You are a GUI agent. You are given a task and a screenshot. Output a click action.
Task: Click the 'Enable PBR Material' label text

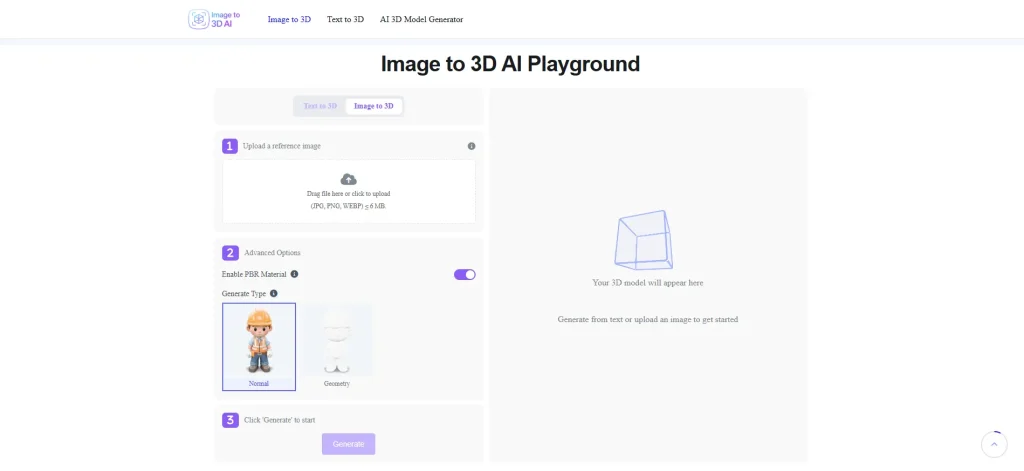tap(254, 274)
